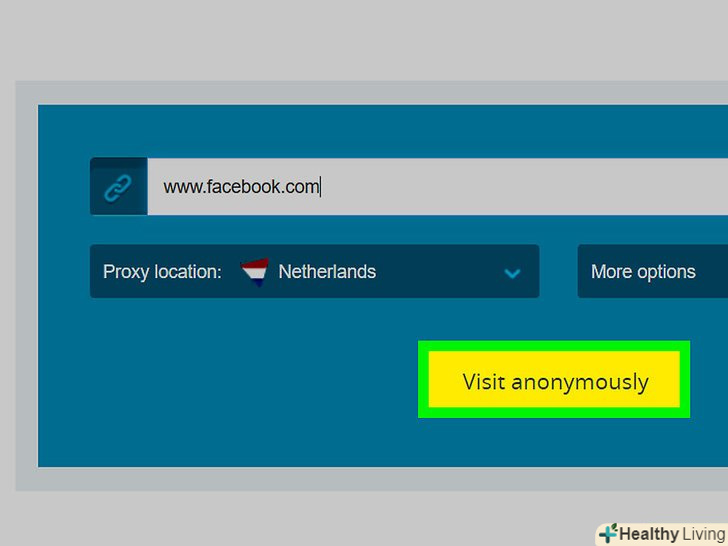
Task: Click the Netherlands flag icon
Action: (254, 272)
